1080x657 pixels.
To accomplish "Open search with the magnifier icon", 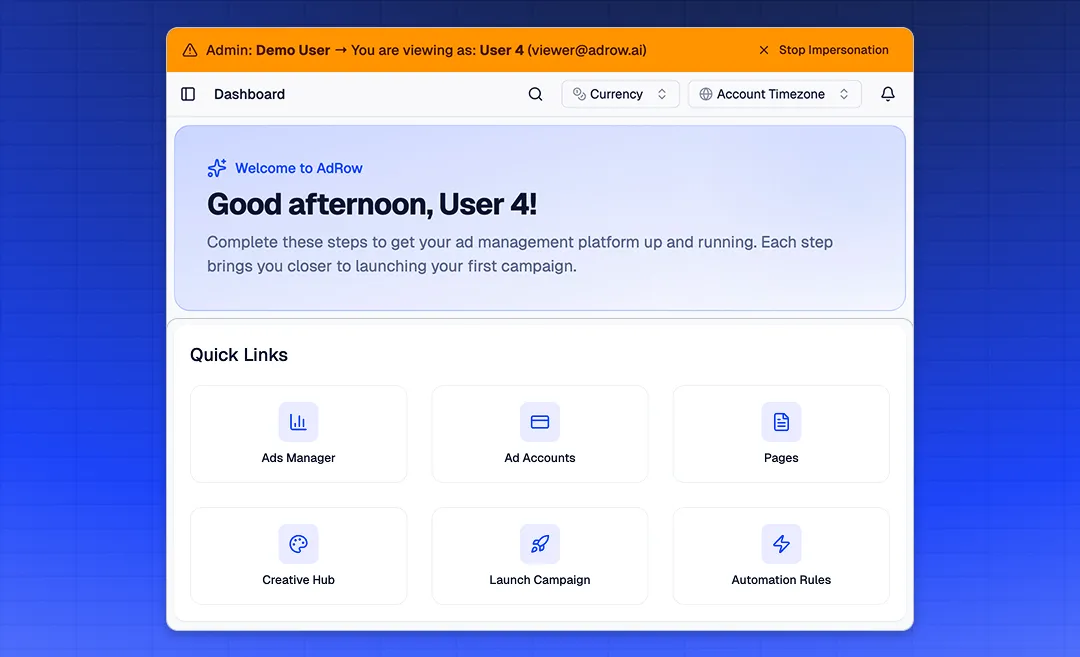I will (x=536, y=94).
